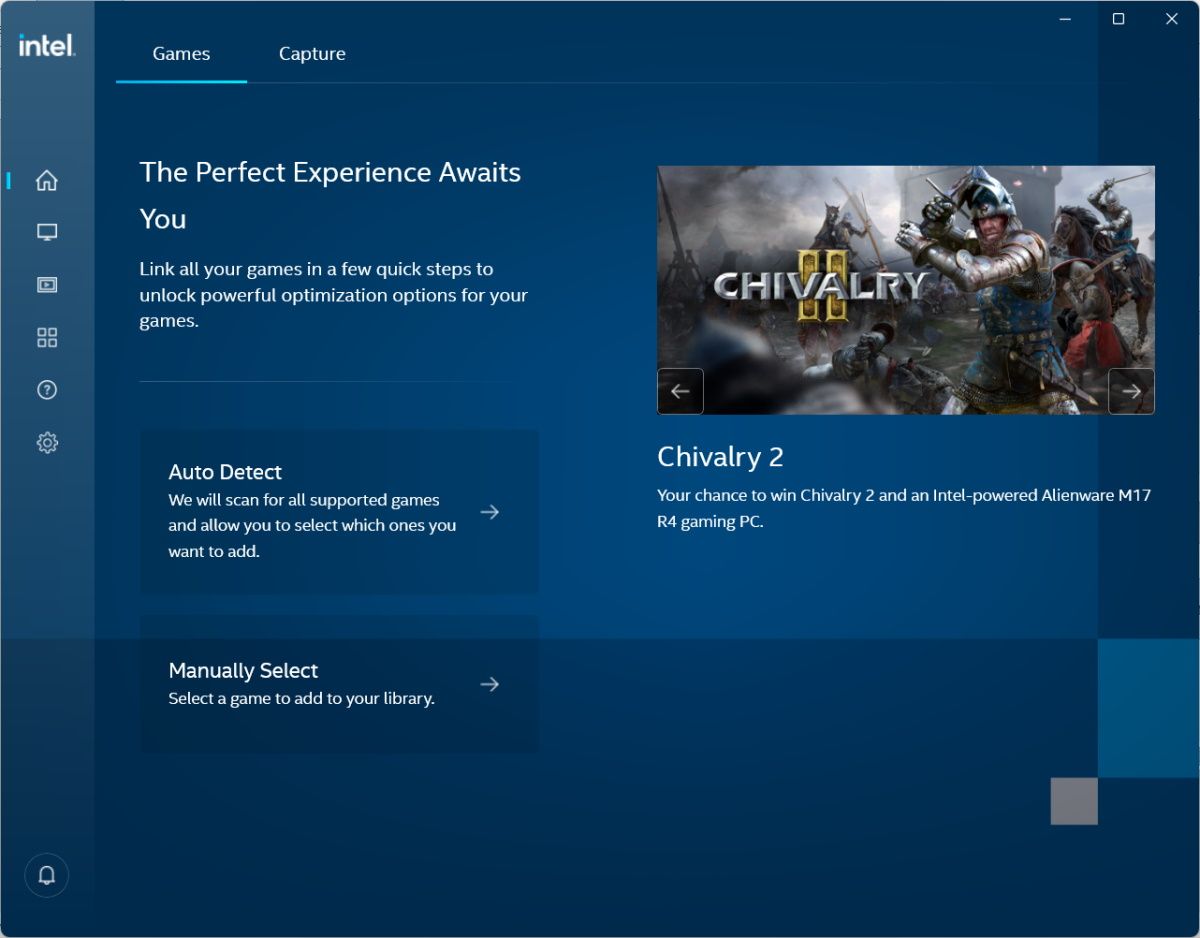Open Settings using the gear icon

pyautogui.click(x=47, y=442)
